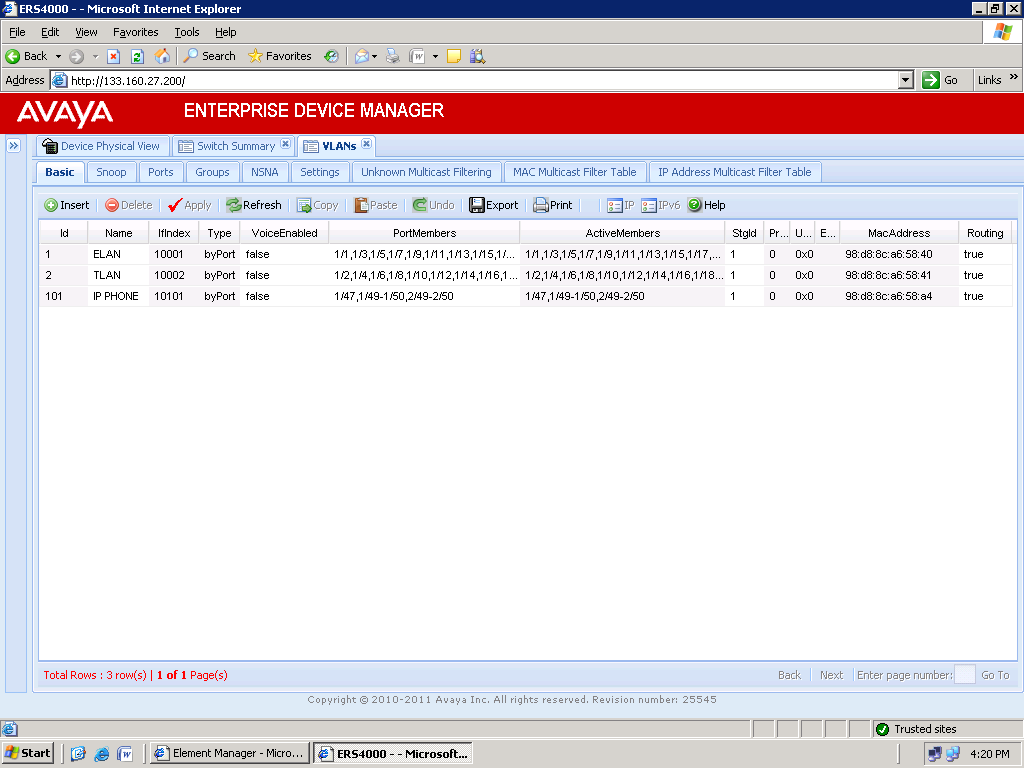1024x768 pixels.
Task: Click the Next pagination button
Action: click(x=831, y=675)
